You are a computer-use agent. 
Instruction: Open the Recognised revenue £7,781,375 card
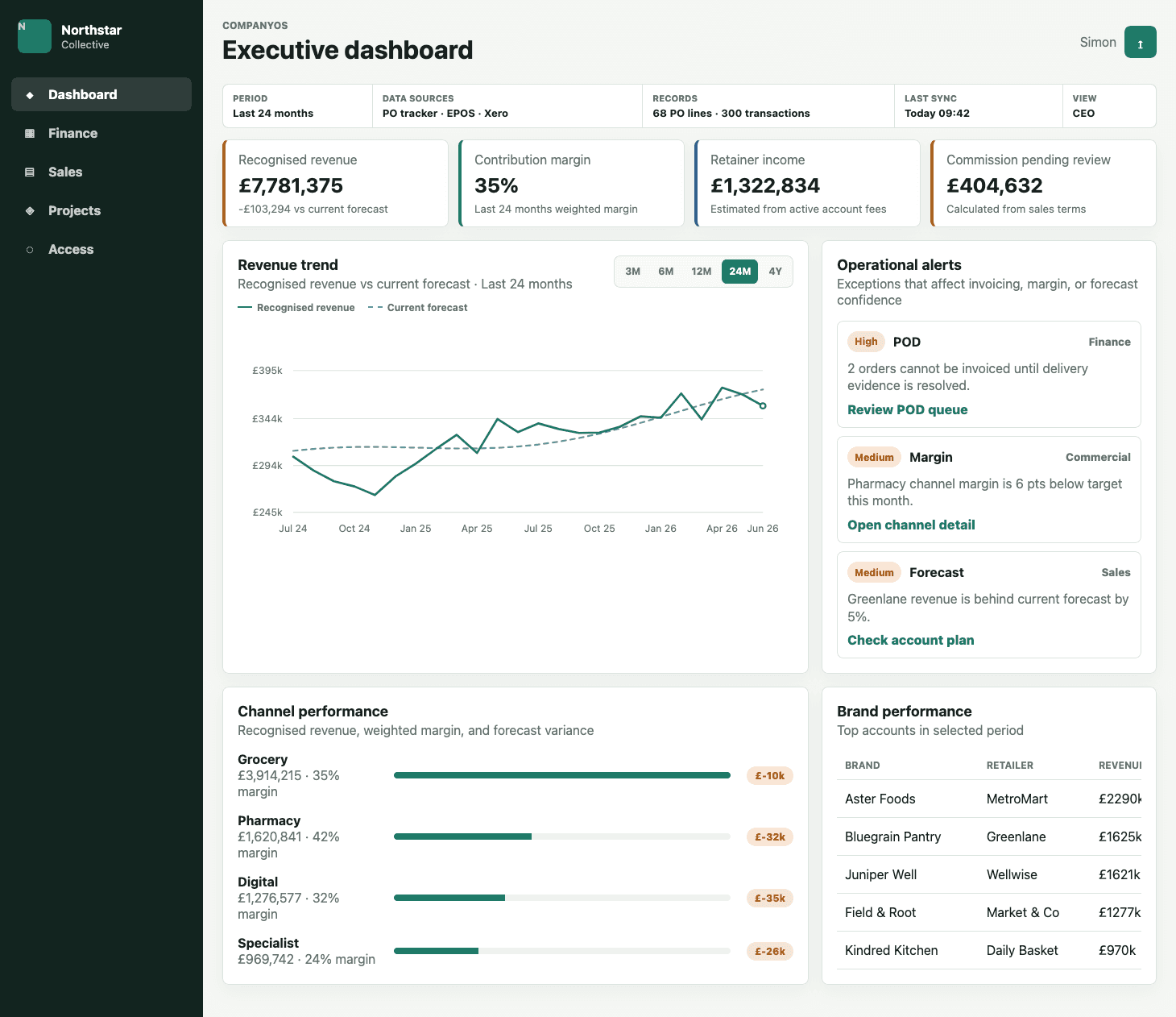pyautogui.click(x=335, y=184)
